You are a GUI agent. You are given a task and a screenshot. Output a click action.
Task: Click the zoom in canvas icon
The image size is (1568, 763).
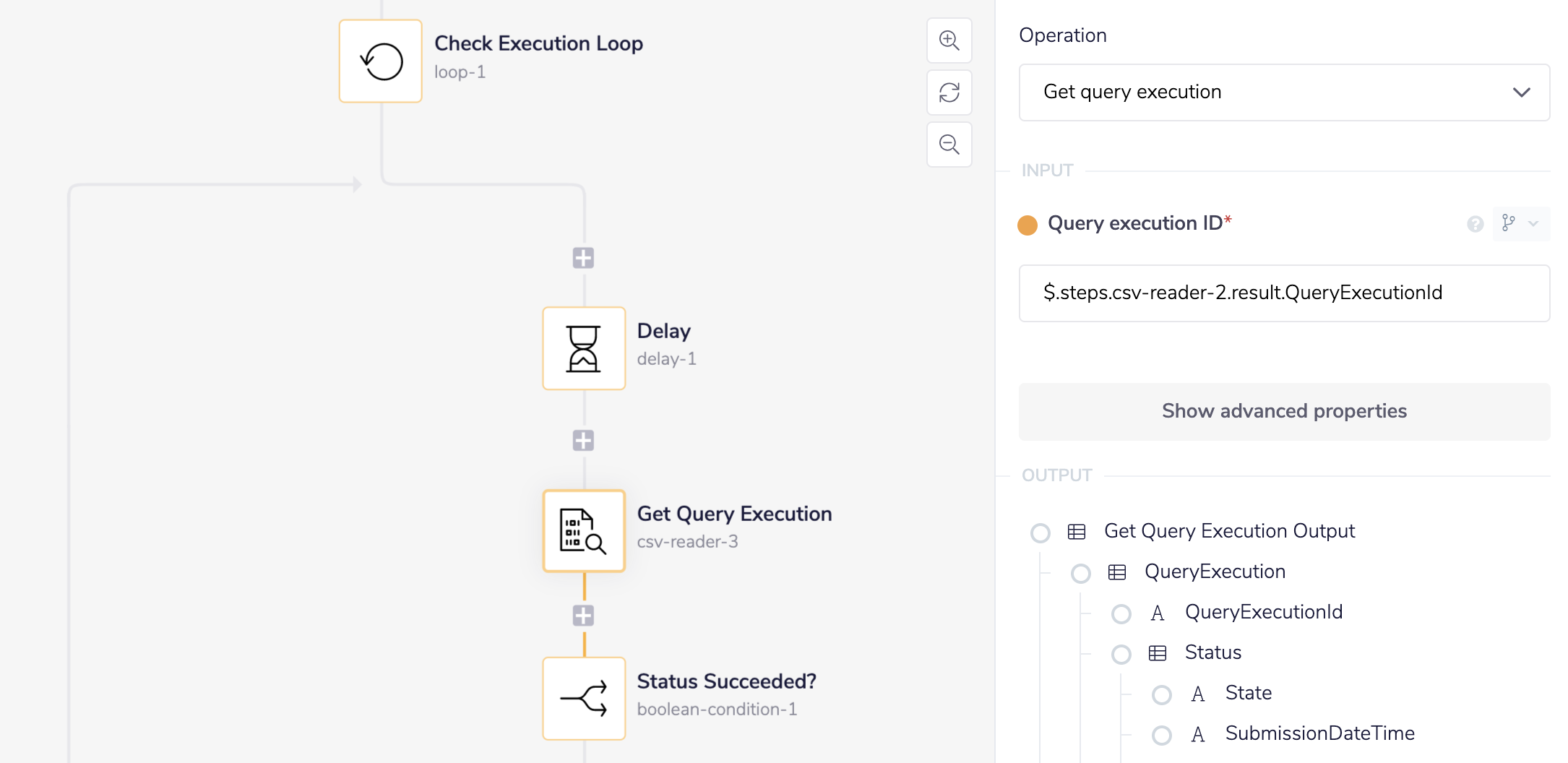pyautogui.click(x=949, y=40)
